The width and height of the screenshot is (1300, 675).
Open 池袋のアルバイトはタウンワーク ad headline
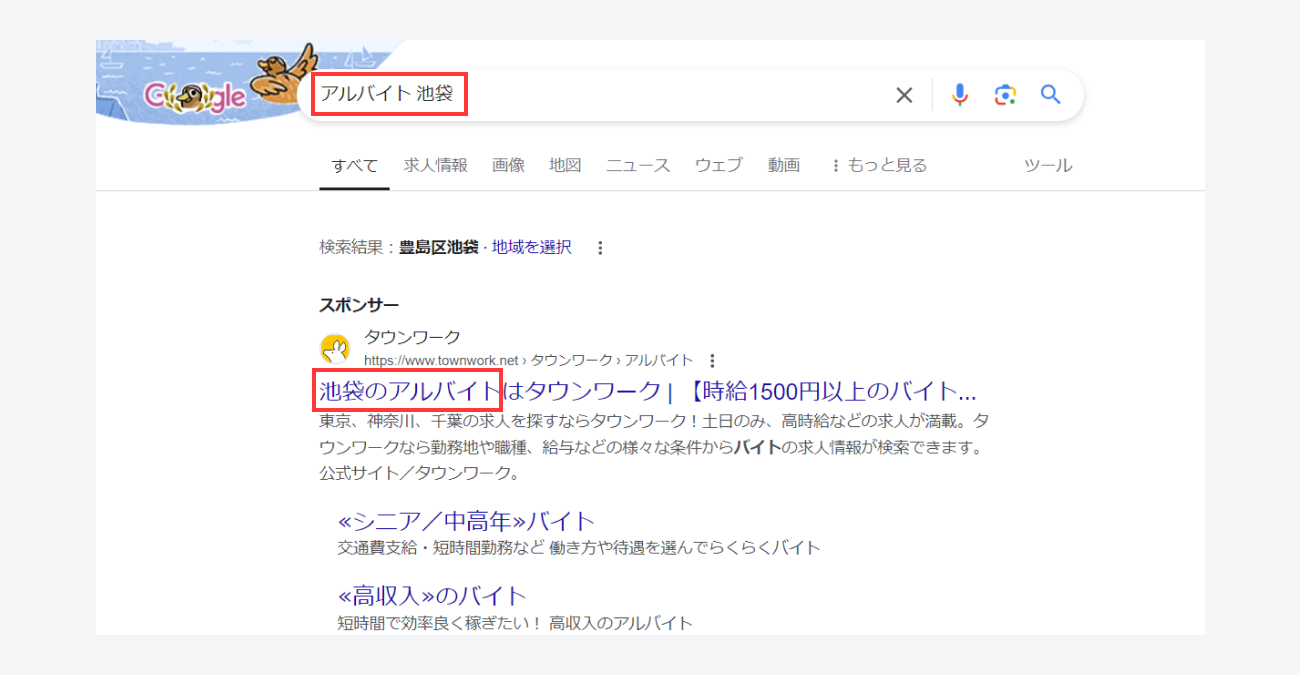[647, 390]
